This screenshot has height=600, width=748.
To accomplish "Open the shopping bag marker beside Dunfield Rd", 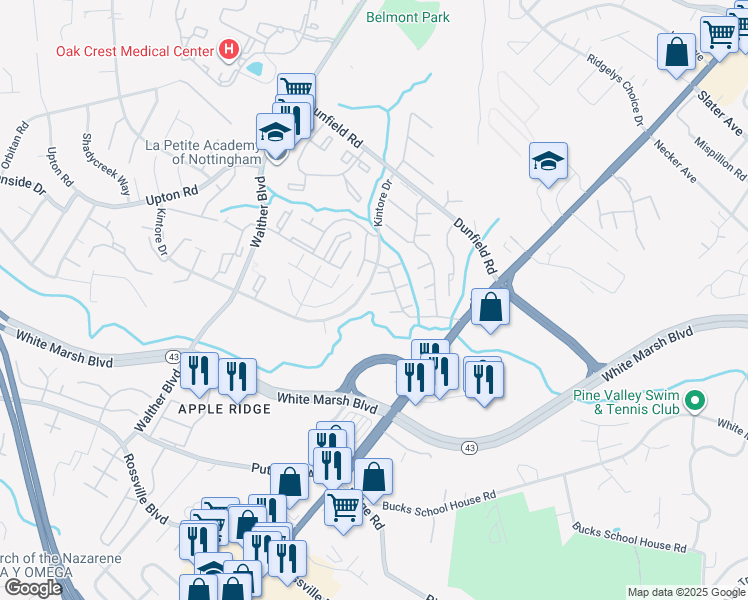I will [x=490, y=308].
